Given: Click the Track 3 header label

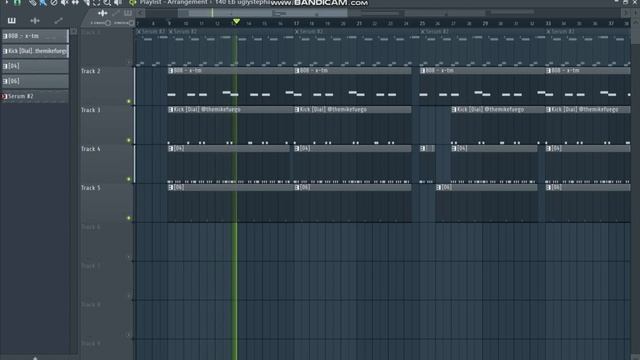Looking at the screenshot, I should point(90,110).
